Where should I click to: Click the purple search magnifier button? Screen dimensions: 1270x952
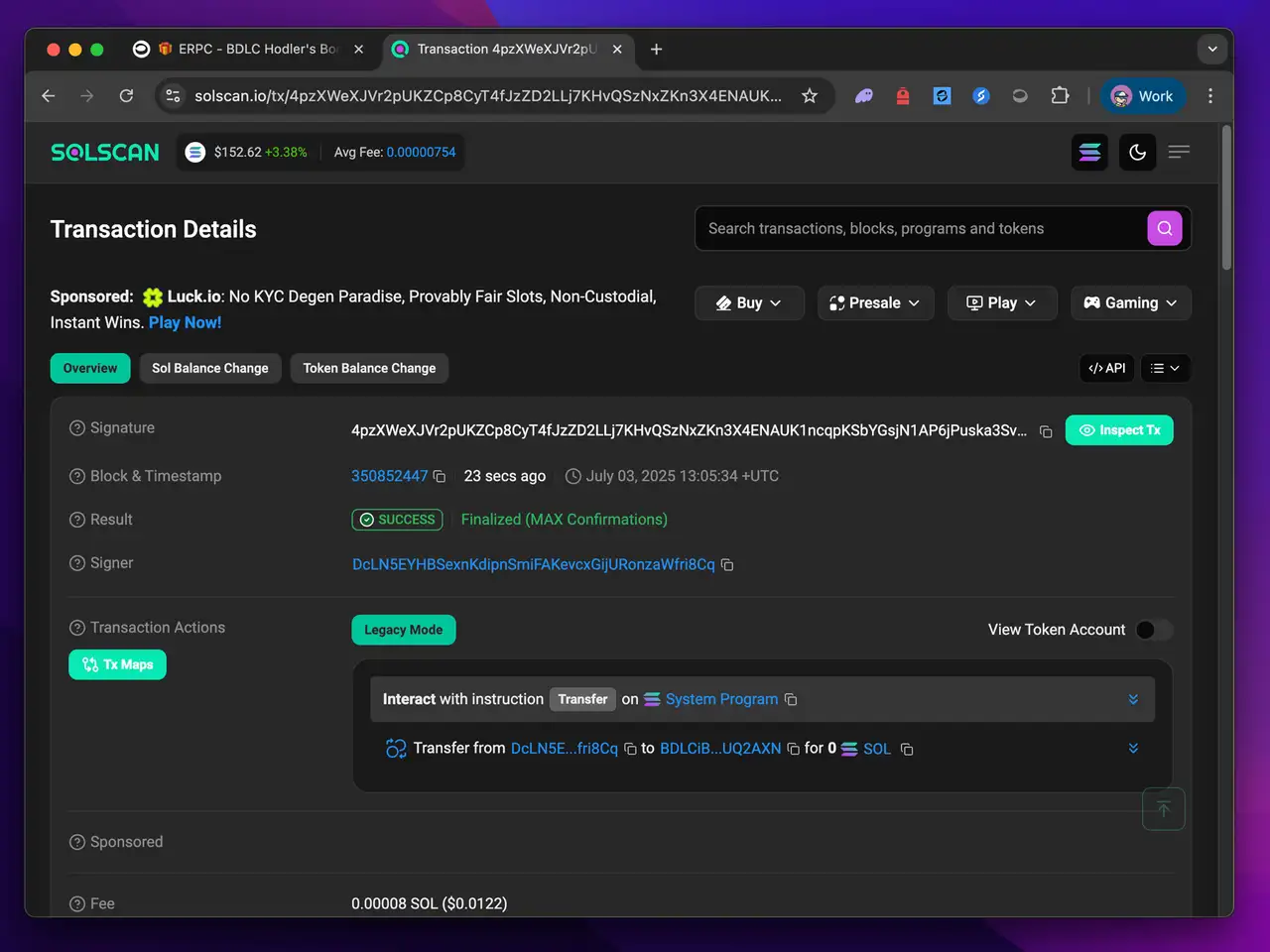click(x=1164, y=228)
